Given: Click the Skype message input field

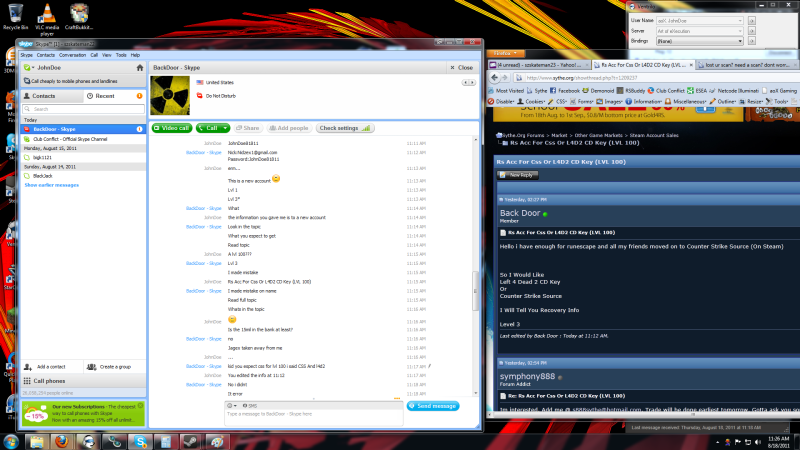Looking at the screenshot, I should [314, 417].
